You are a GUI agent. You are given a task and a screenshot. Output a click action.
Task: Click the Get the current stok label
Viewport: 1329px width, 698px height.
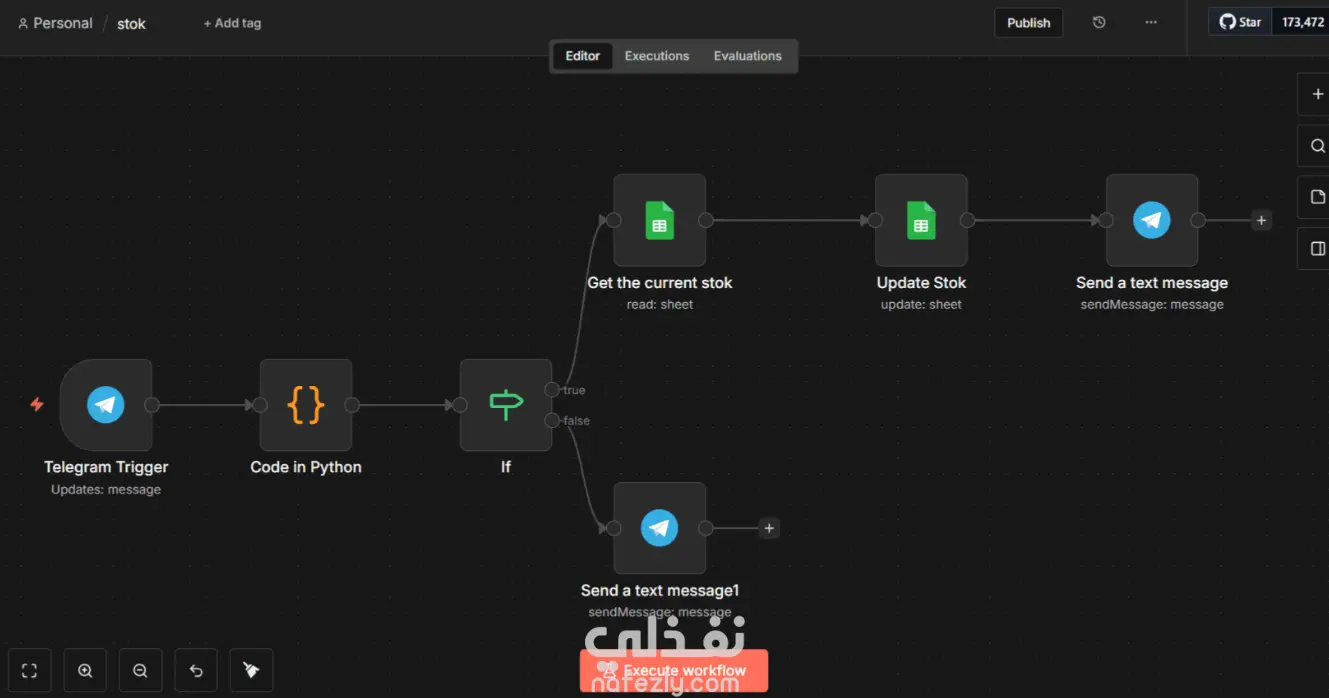(660, 283)
